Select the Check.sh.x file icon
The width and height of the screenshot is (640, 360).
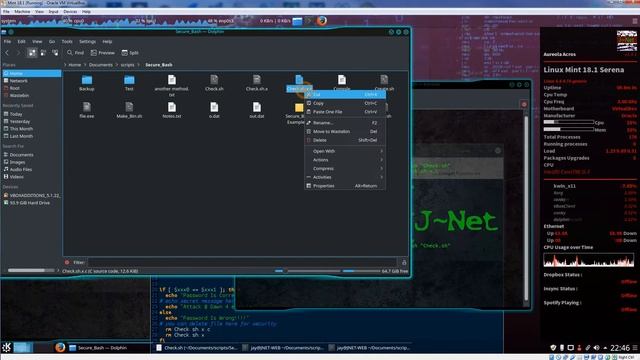(x=257, y=80)
